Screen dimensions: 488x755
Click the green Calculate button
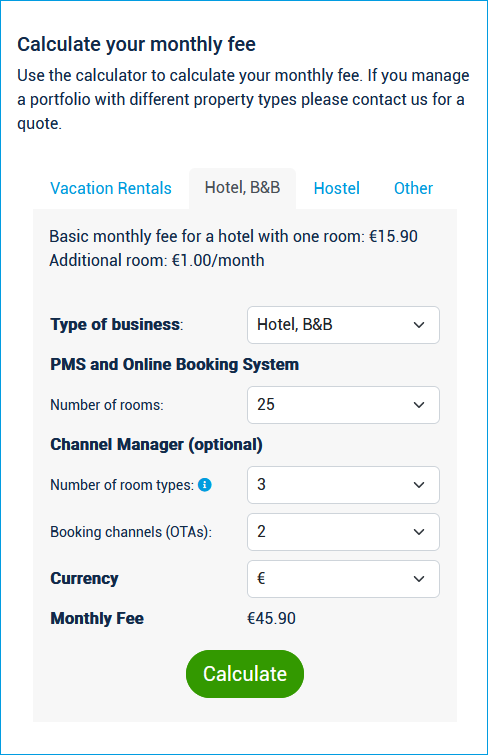pos(245,674)
